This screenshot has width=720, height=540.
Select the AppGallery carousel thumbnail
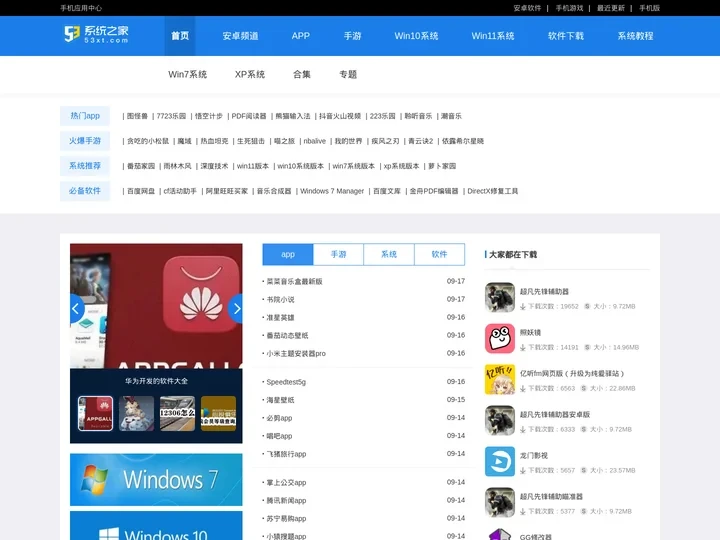coord(96,413)
